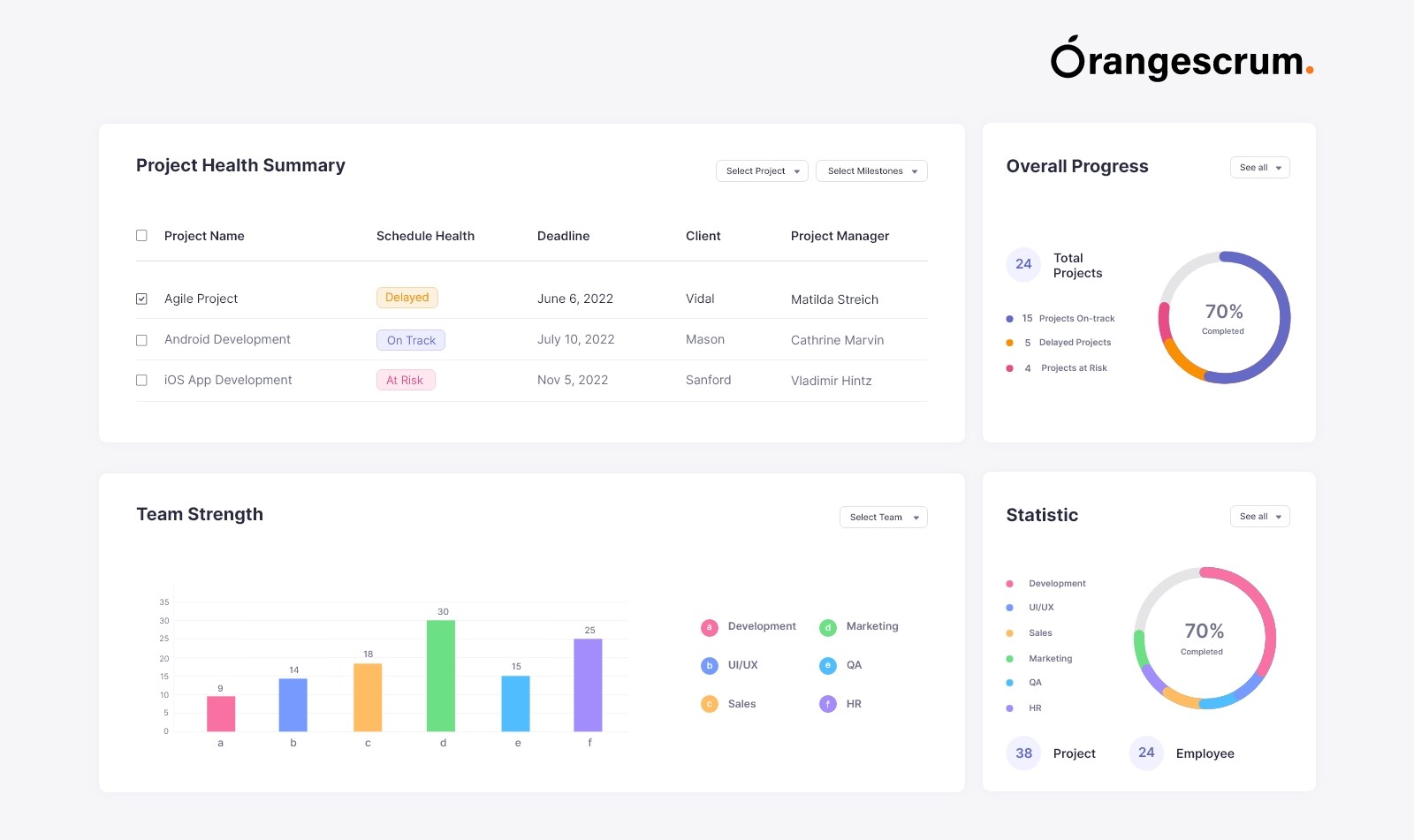This screenshot has height=840, width=1414.
Task: Click the Delayed status badge
Action: (407, 298)
